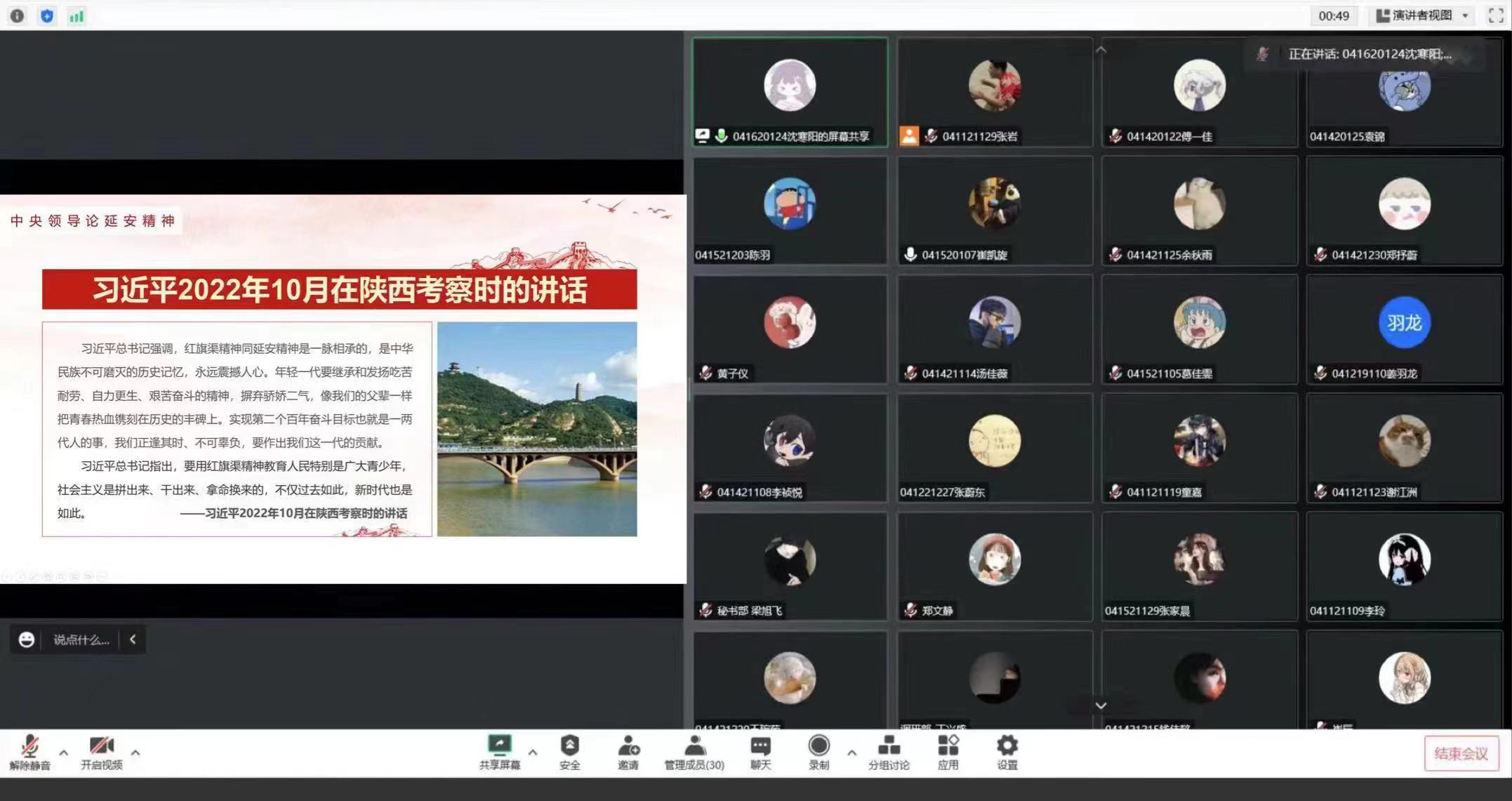Expand video options arrow beside 开启视频
The width and height of the screenshot is (1512, 801).
pyautogui.click(x=135, y=753)
